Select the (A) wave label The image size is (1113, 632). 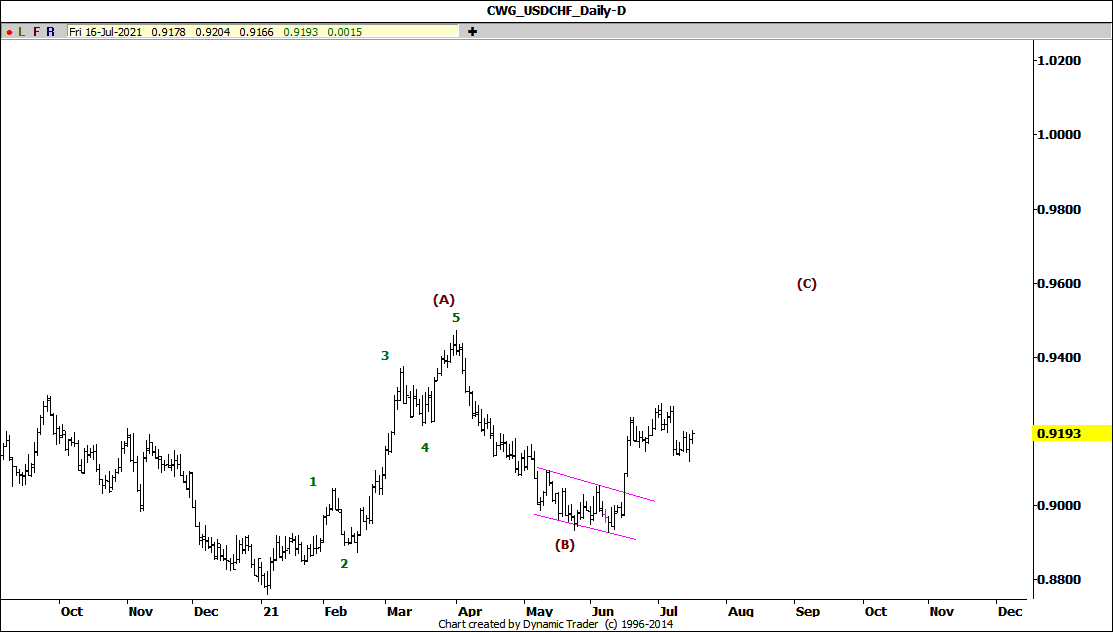(444, 300)
